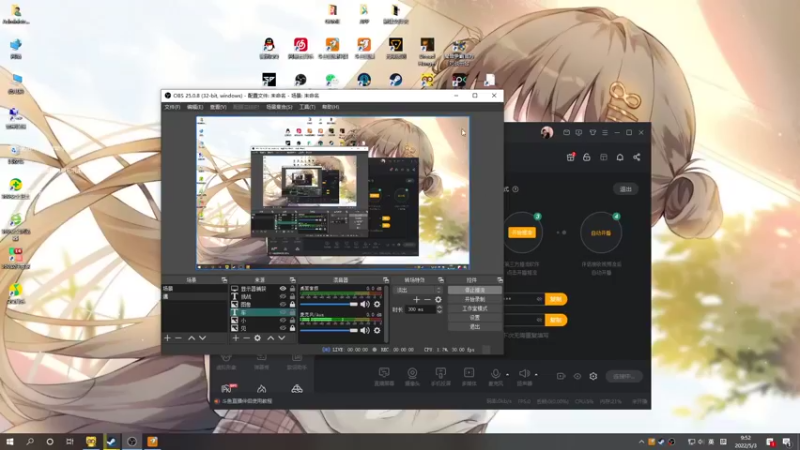
Task: Click the 开始录制 button in OBS controls
Action: click(474, 299)
